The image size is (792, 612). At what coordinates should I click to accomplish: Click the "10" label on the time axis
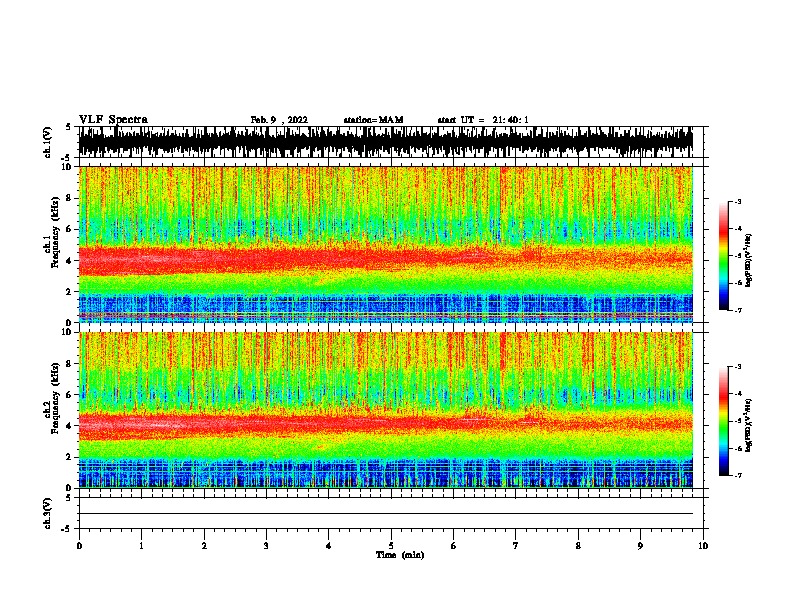(703, 546)
